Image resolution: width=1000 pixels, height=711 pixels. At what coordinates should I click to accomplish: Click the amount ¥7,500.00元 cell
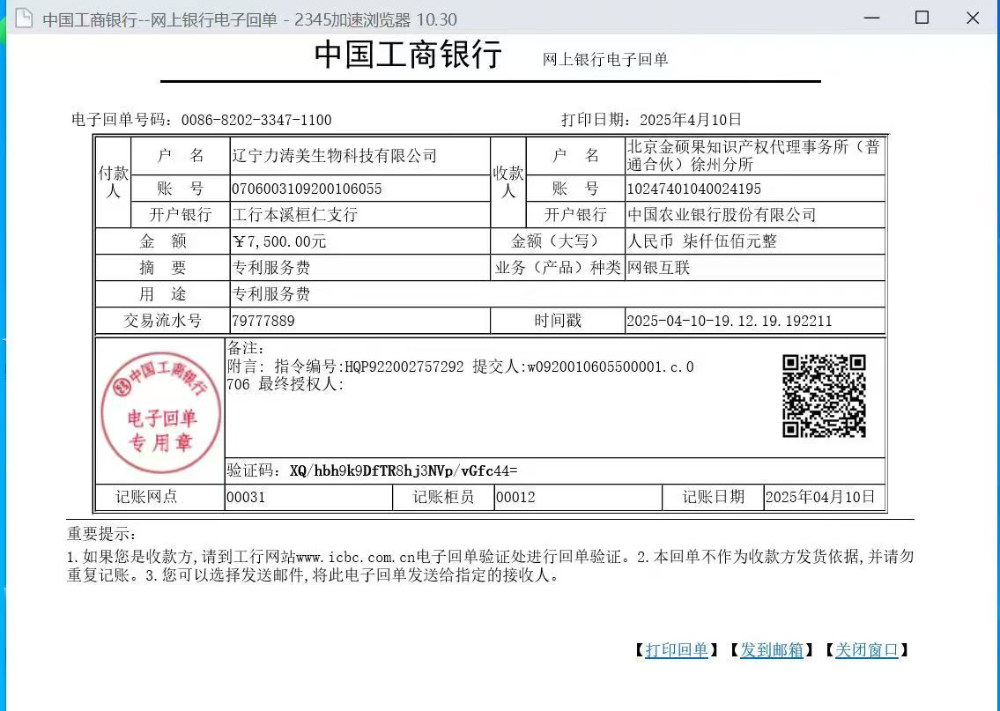[280, 241]
